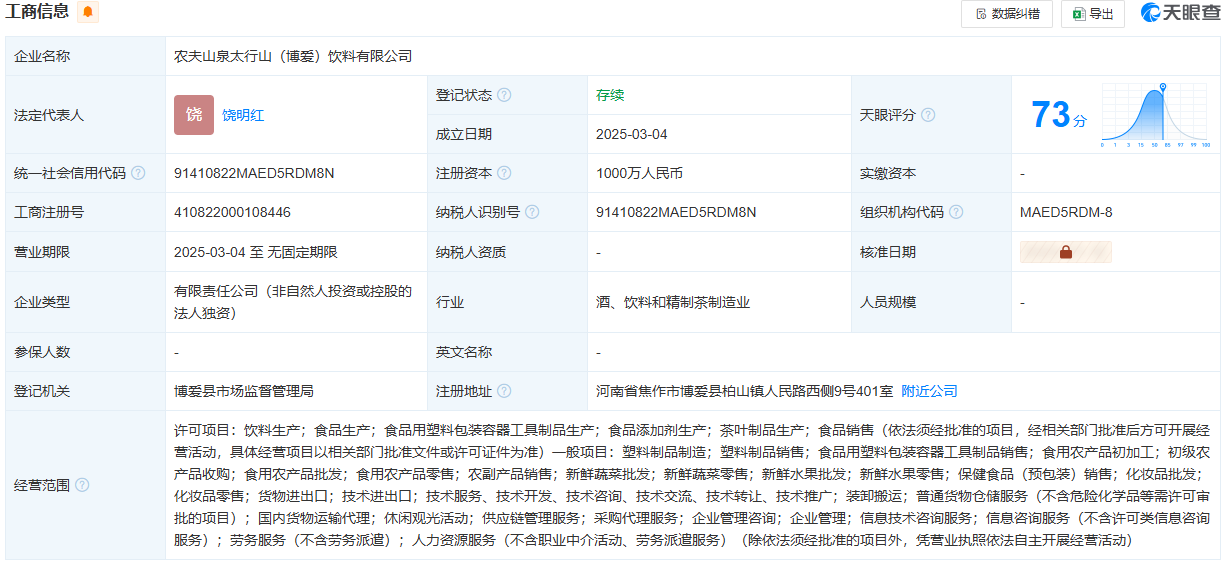Click the 饶 avatar thumbnail
The image size is (1225, 564).
click(194, 115)
